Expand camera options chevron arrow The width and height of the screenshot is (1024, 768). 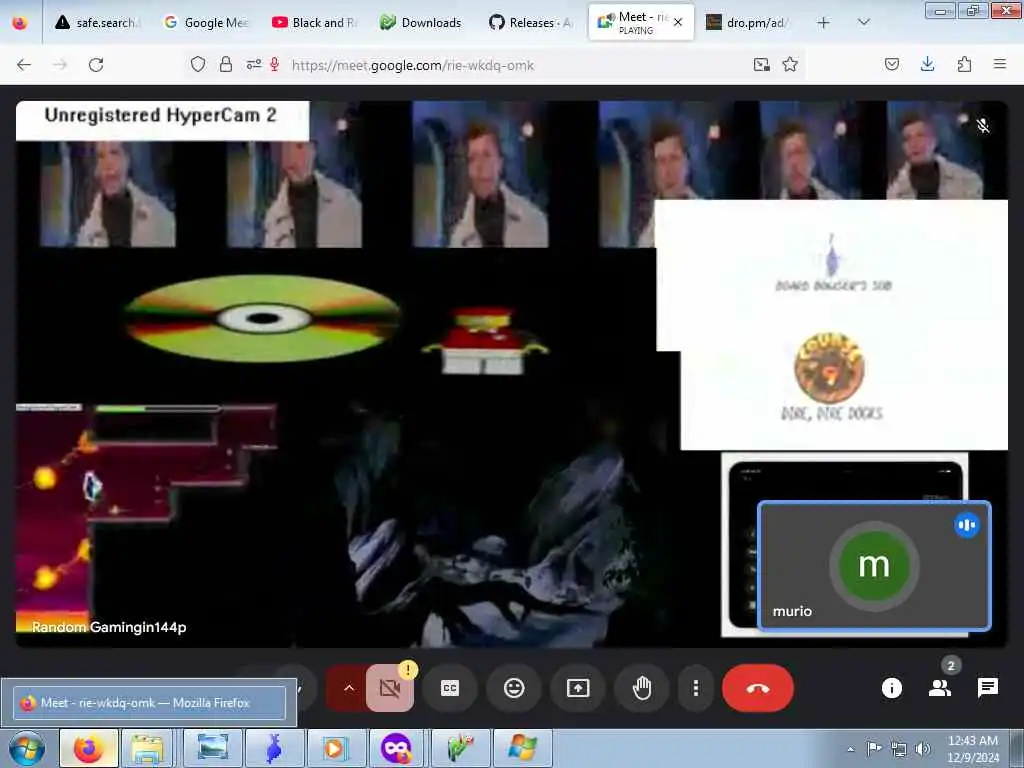click(x=349, y=688)
